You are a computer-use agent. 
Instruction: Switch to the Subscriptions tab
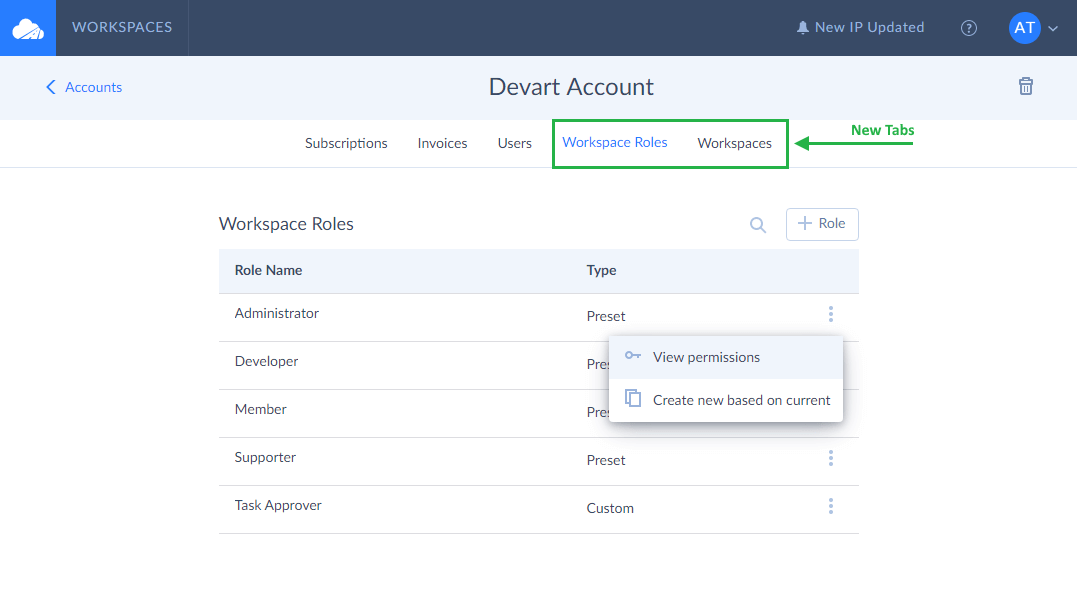click(346, 143)
